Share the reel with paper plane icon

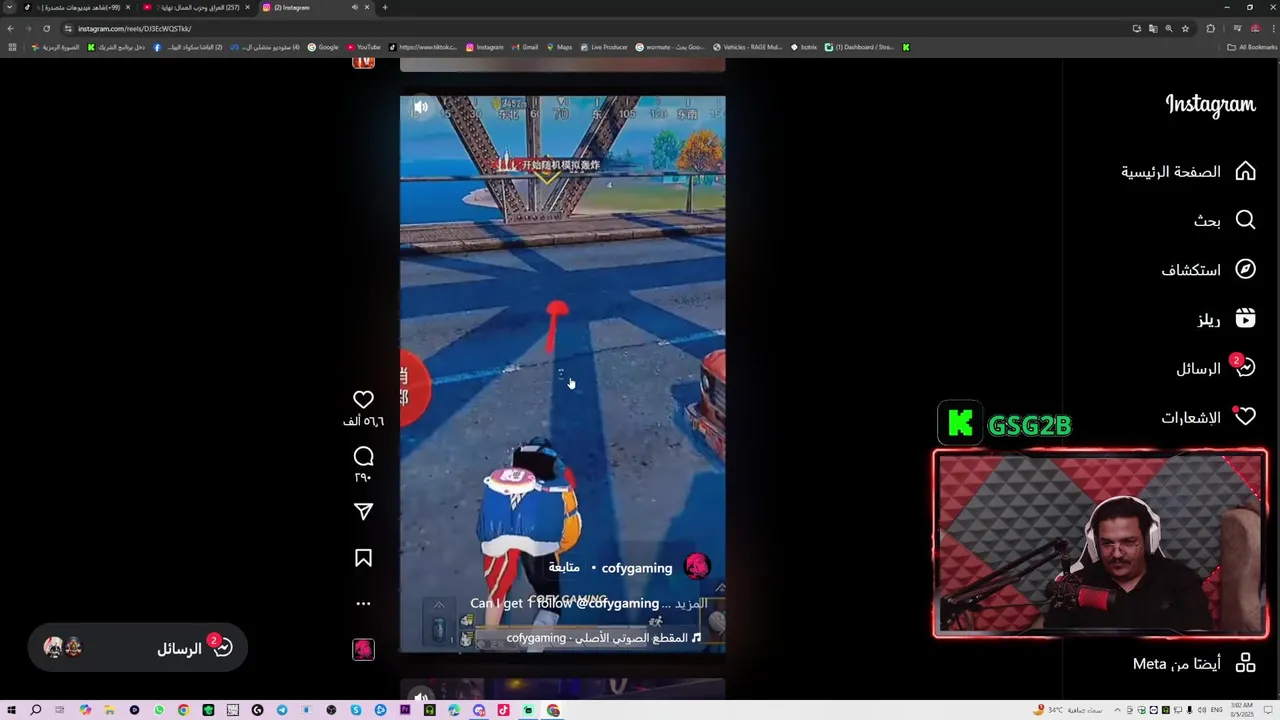click(363, 512)
